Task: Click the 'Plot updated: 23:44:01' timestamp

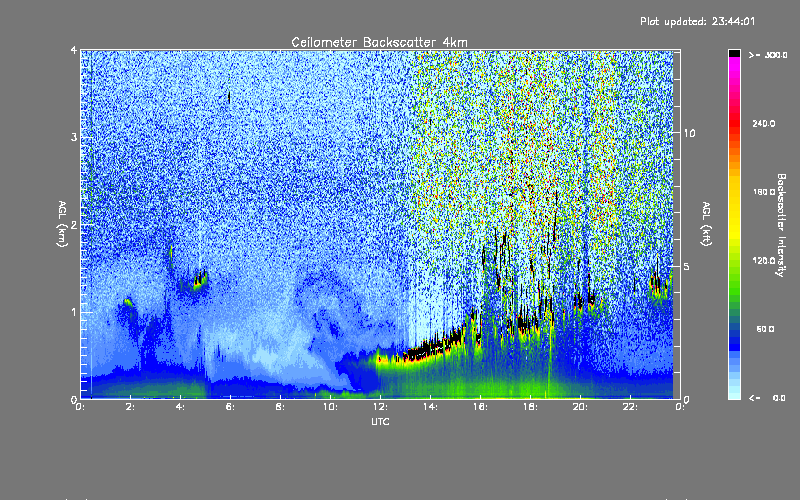Action: coord(697,21)
